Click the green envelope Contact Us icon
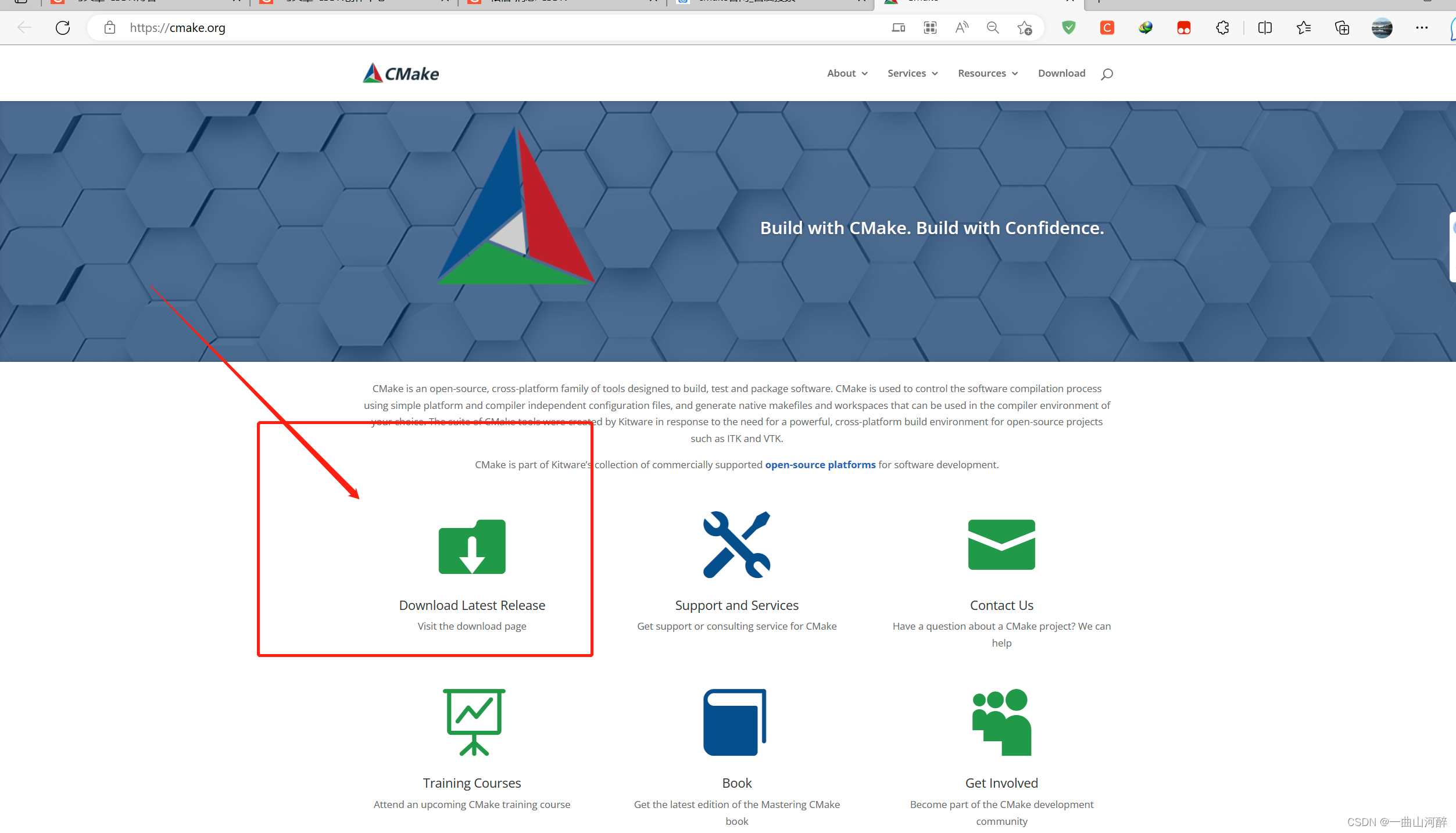 [1001, 544]
